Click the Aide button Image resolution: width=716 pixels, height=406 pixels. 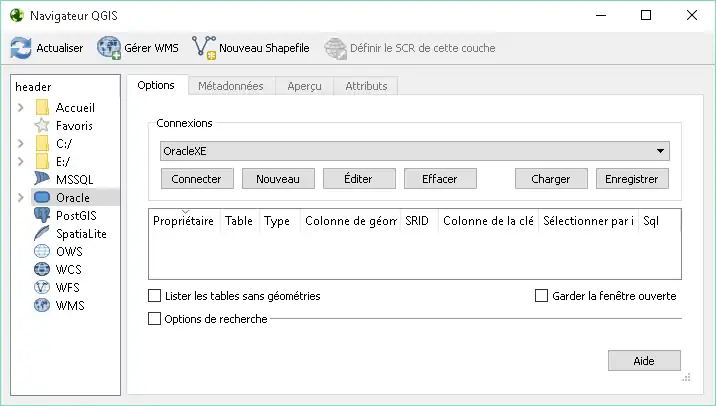pos(644,361)
